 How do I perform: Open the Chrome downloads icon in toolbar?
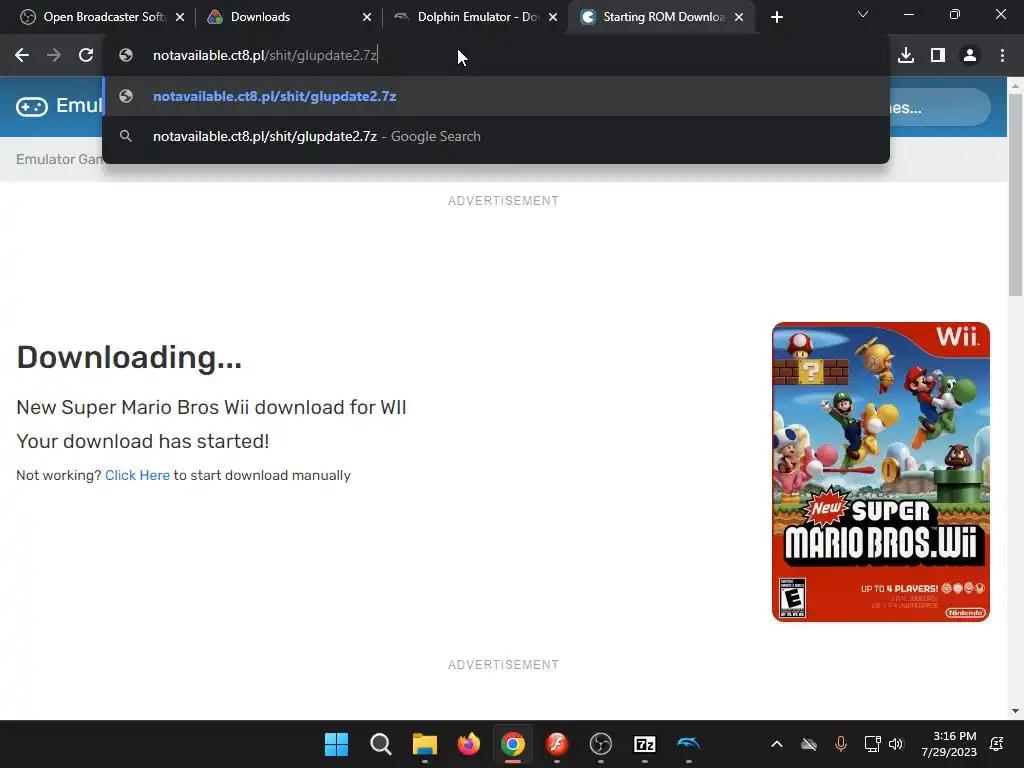click(x=906, y=56)
